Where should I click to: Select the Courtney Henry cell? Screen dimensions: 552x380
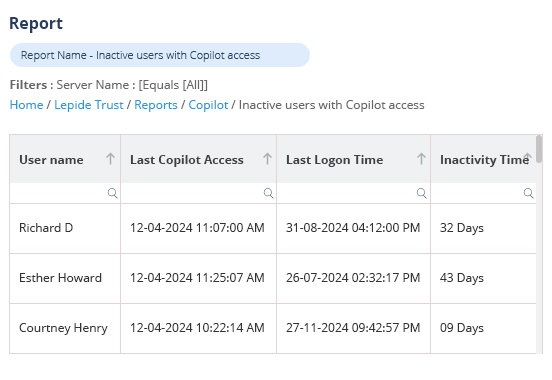coord(65,328)
